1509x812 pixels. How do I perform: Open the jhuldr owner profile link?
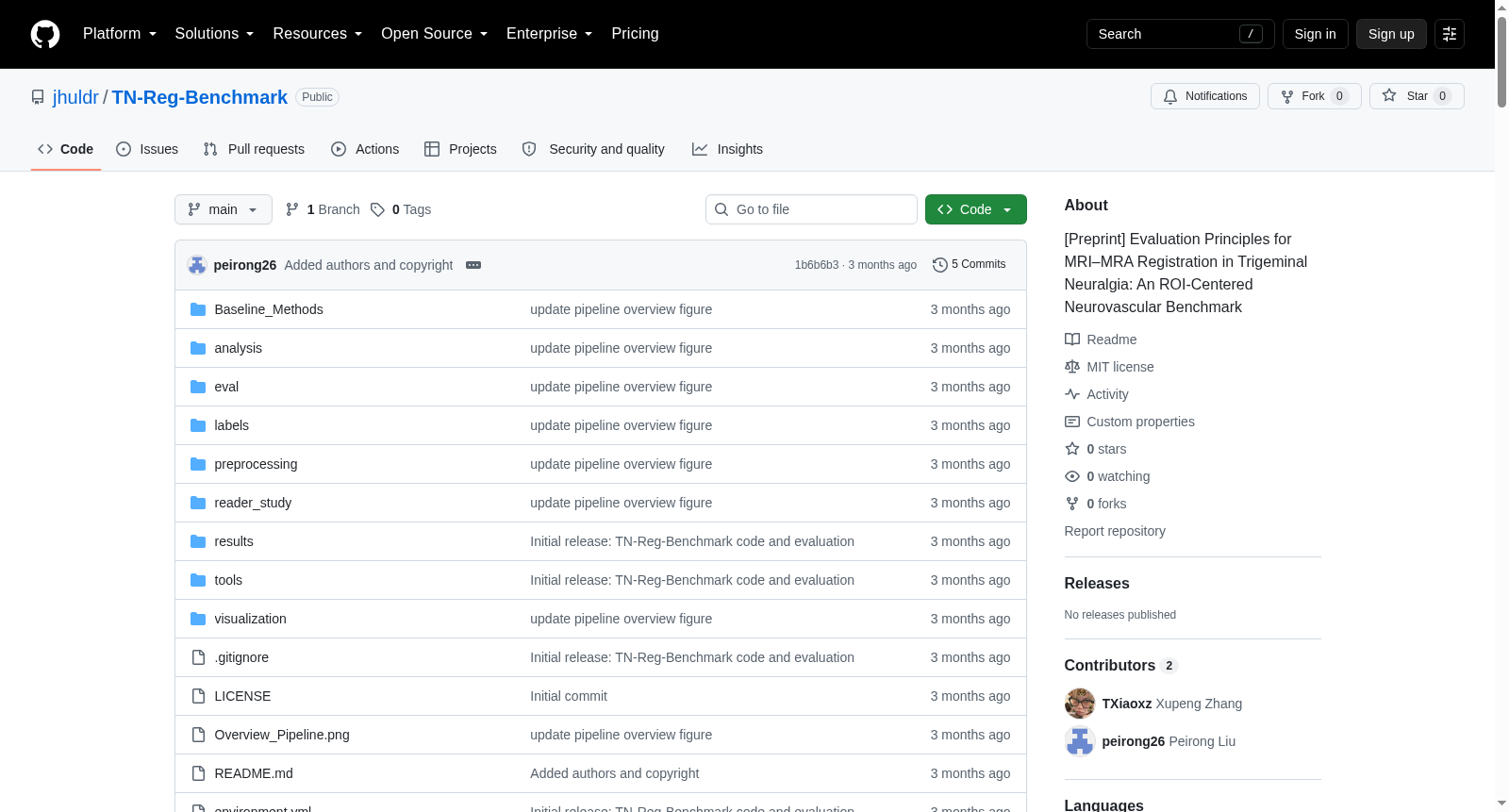(75, 97)
